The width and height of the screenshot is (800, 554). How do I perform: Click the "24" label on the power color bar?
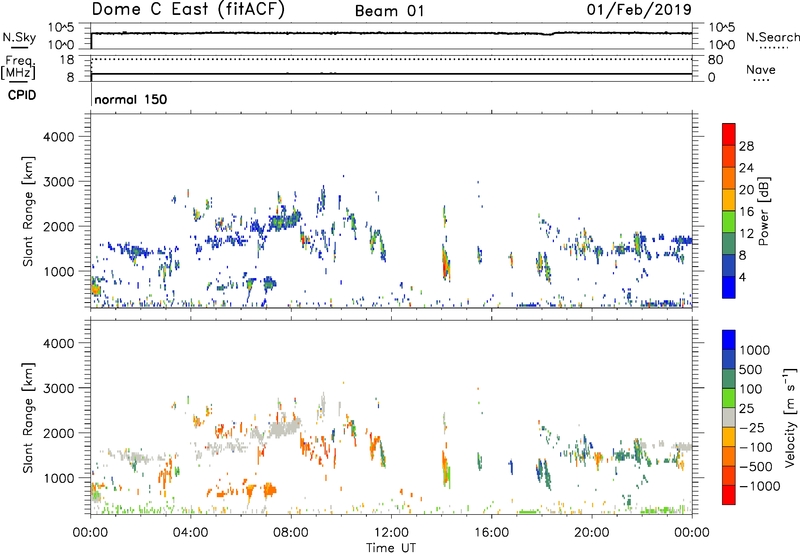pos(746,168)
